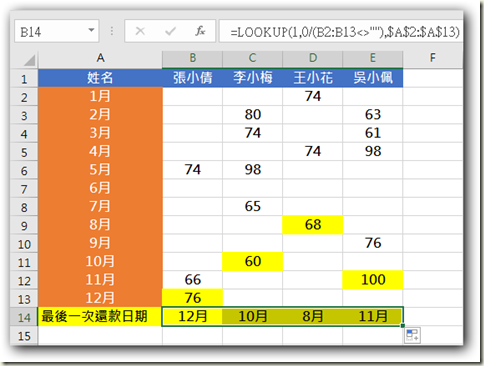Image resolution: width=484 pixels, height=366 pixels.
Task: Select the 12月 cell in column A
Action: tap(100, 298)
